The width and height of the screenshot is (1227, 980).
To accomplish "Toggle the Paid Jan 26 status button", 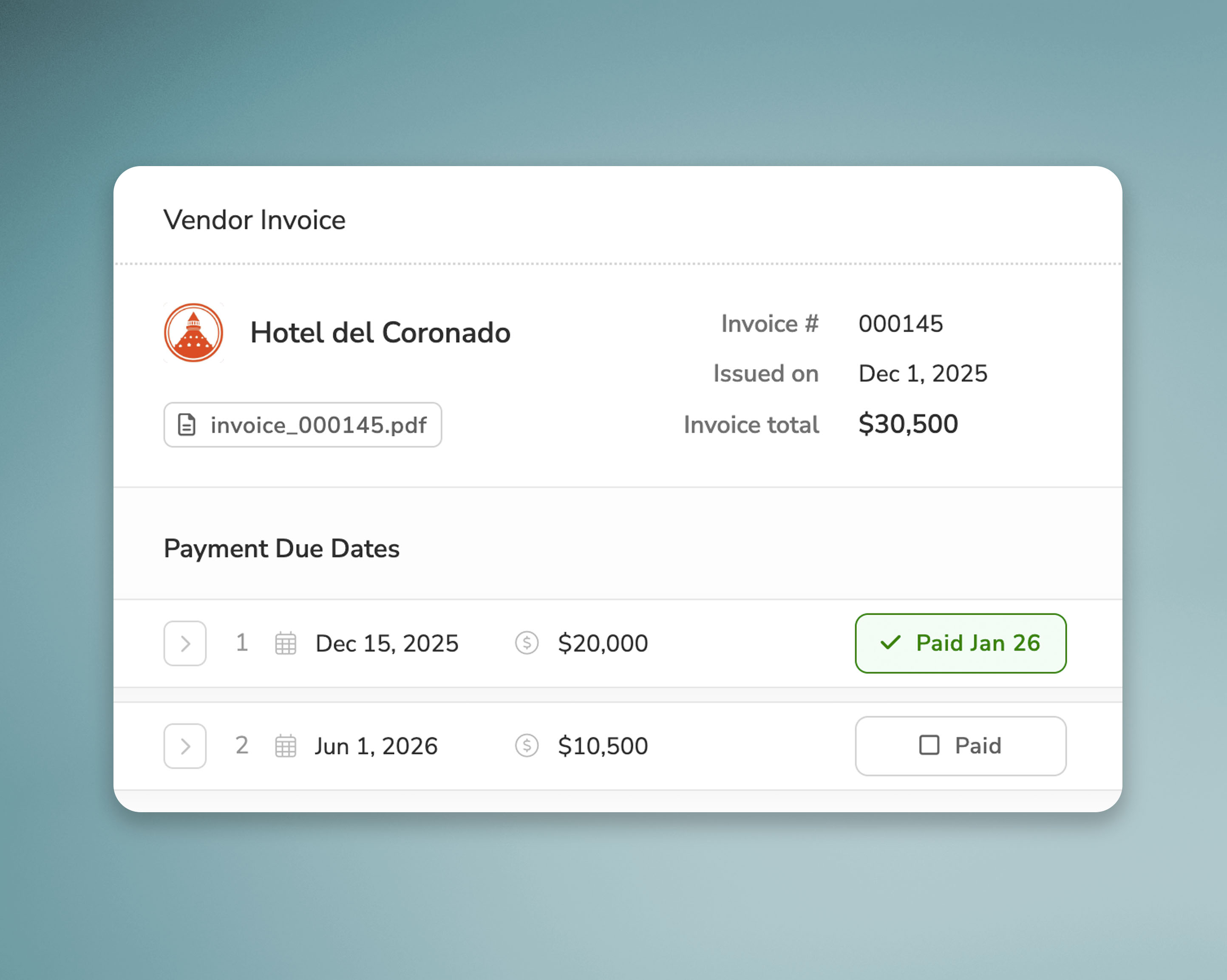I will tap(960, 643).
